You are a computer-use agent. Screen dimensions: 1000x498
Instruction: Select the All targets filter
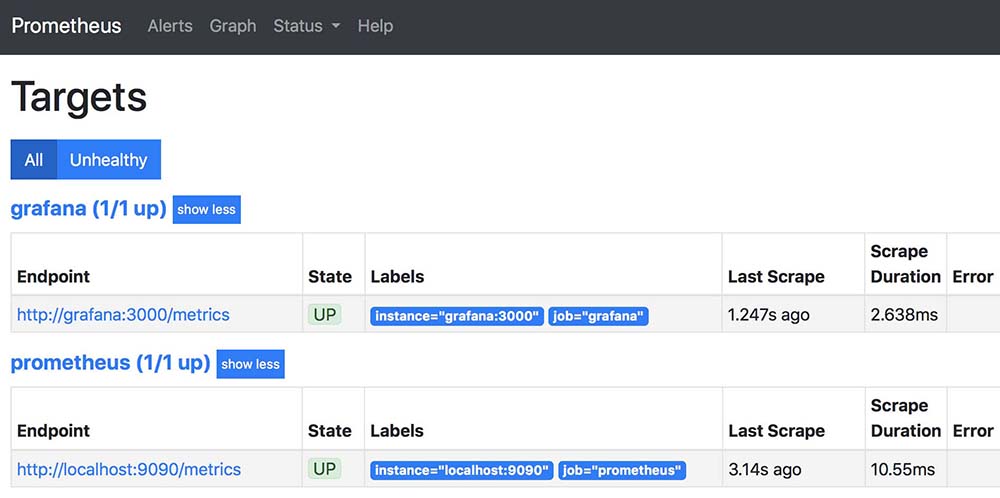(34, 160)
